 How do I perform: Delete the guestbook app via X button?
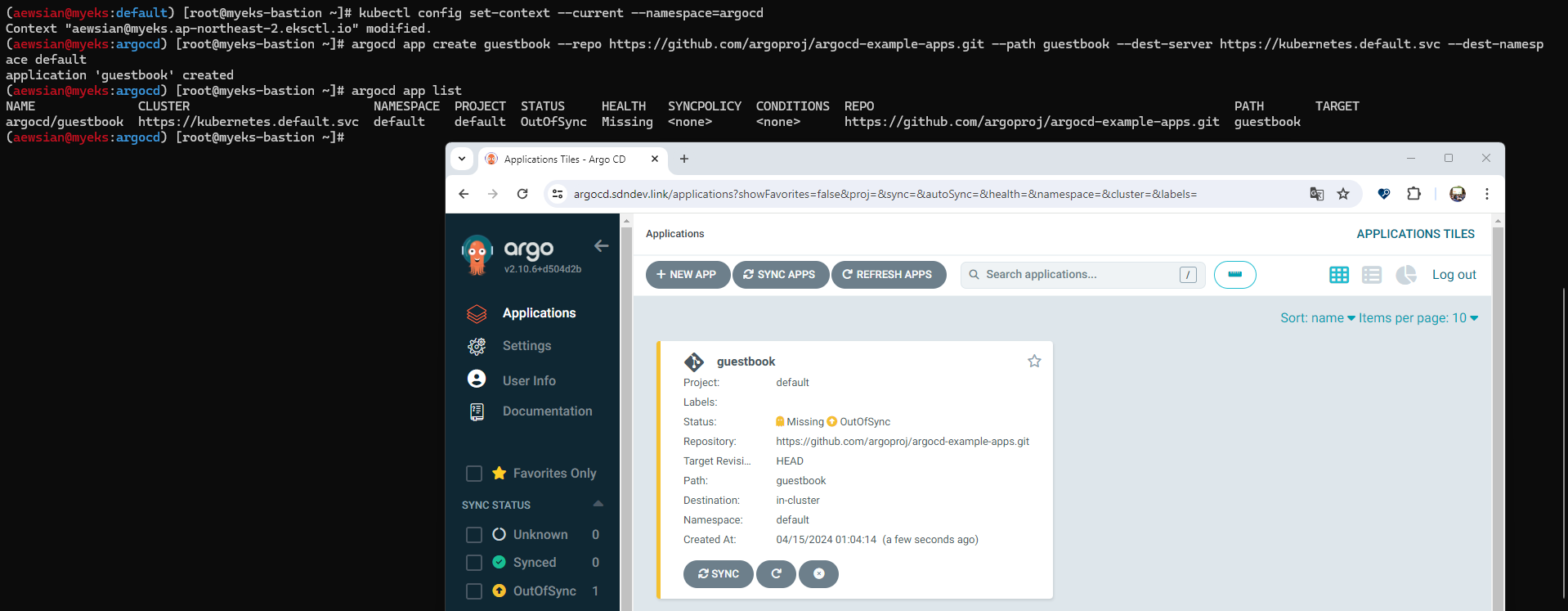(818, 574)
